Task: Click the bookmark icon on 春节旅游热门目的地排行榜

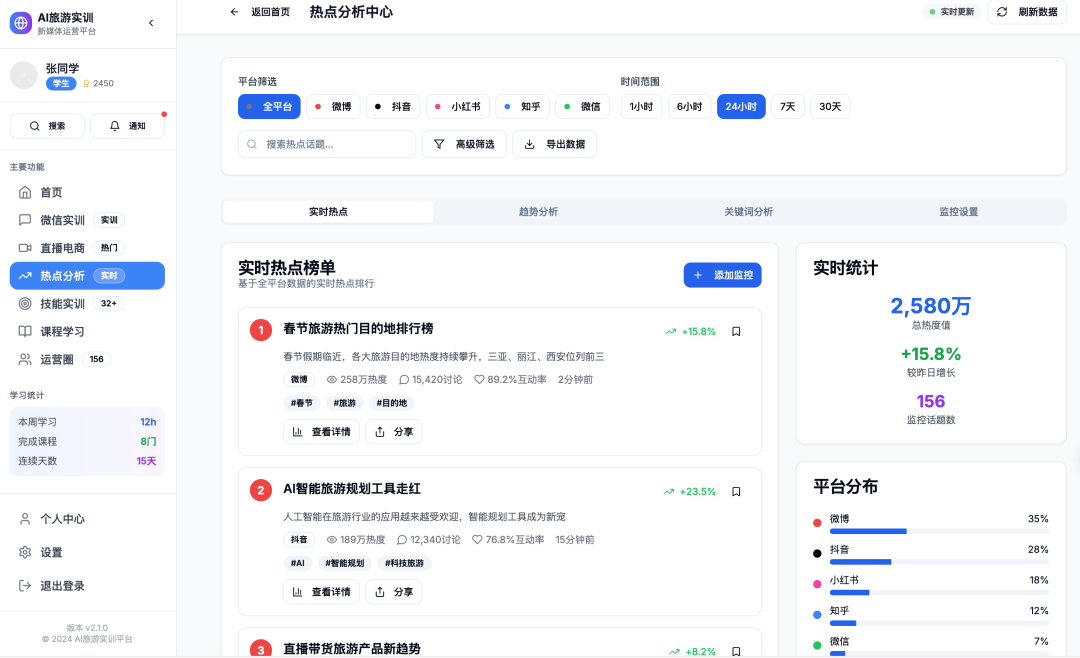Action: pyautogui.click(x=736, y=331)
